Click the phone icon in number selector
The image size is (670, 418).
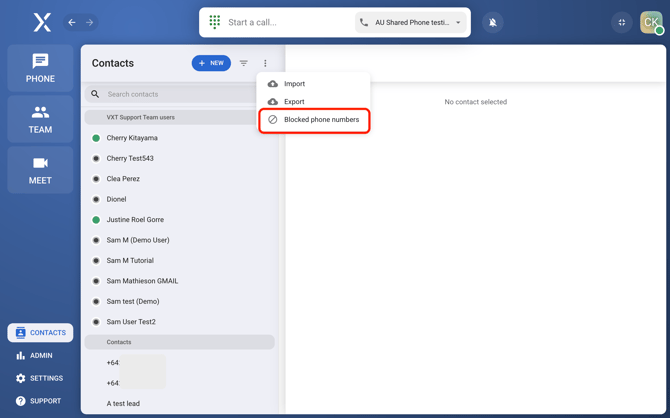point(364,22)
